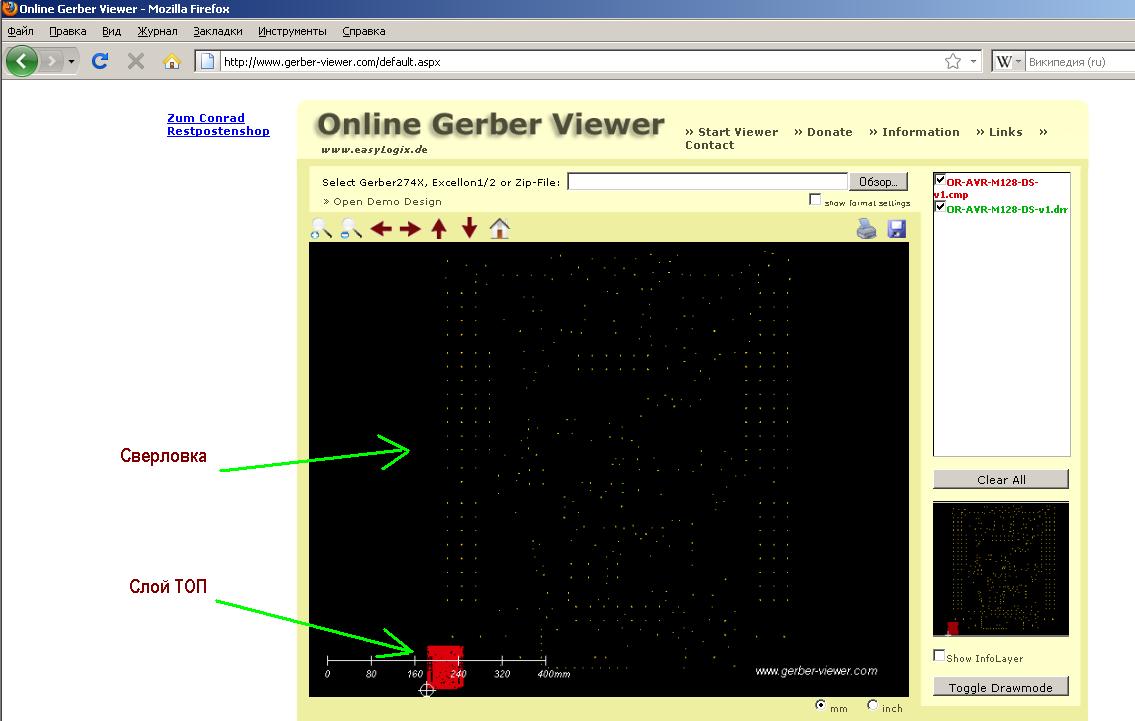
Task: Pan view up with red arrow
Action: tap(439, 229)
